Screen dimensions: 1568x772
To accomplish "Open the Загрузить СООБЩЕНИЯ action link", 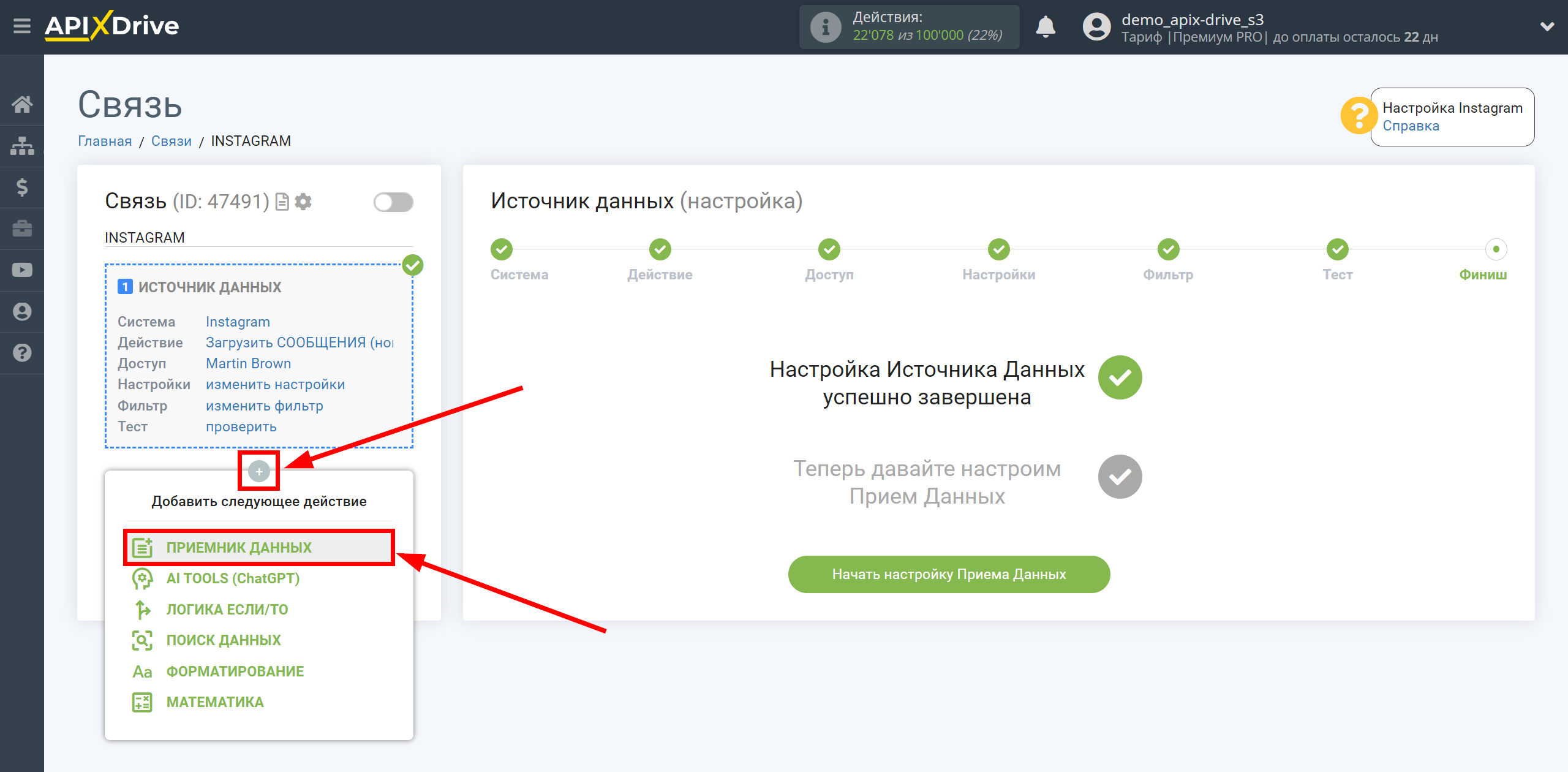I will click(300, 342).
